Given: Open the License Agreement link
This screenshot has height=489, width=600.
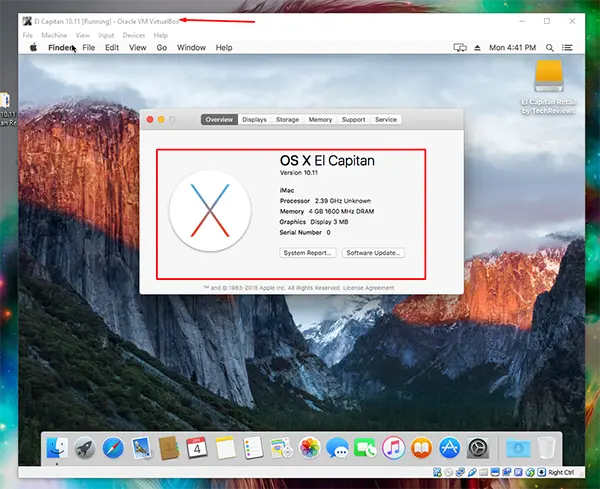Looking at the screenshot, I should (368, 288).
